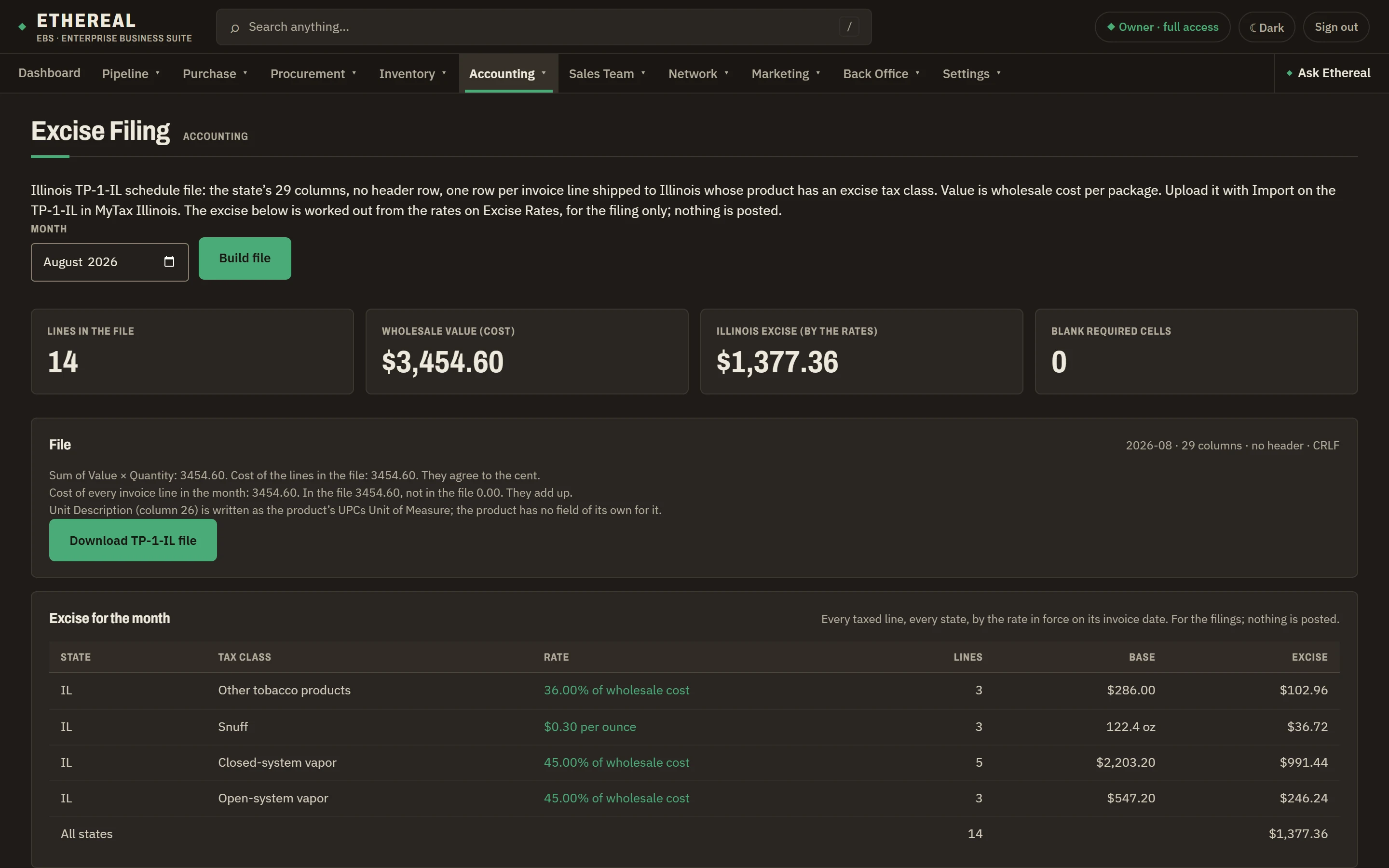The image size is (1389, 868).
Task: Click the $36.72 excise cell
Action: pyautogui.click(x=1307, y=727)
